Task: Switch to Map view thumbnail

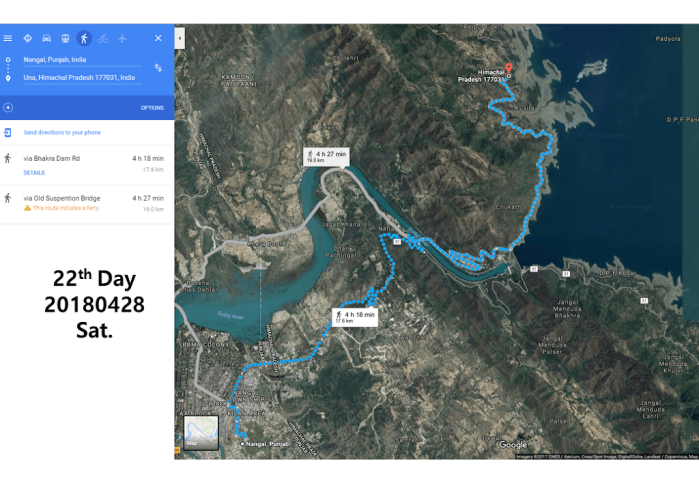Action: [x=201, y=433]
